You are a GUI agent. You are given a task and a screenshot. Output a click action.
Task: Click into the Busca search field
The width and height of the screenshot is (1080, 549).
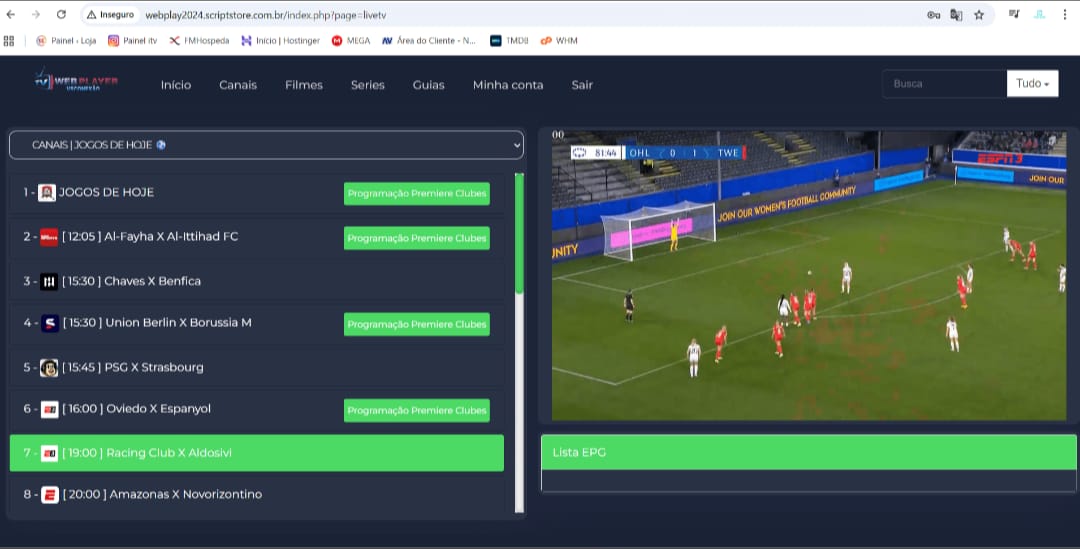pos(944,84)
